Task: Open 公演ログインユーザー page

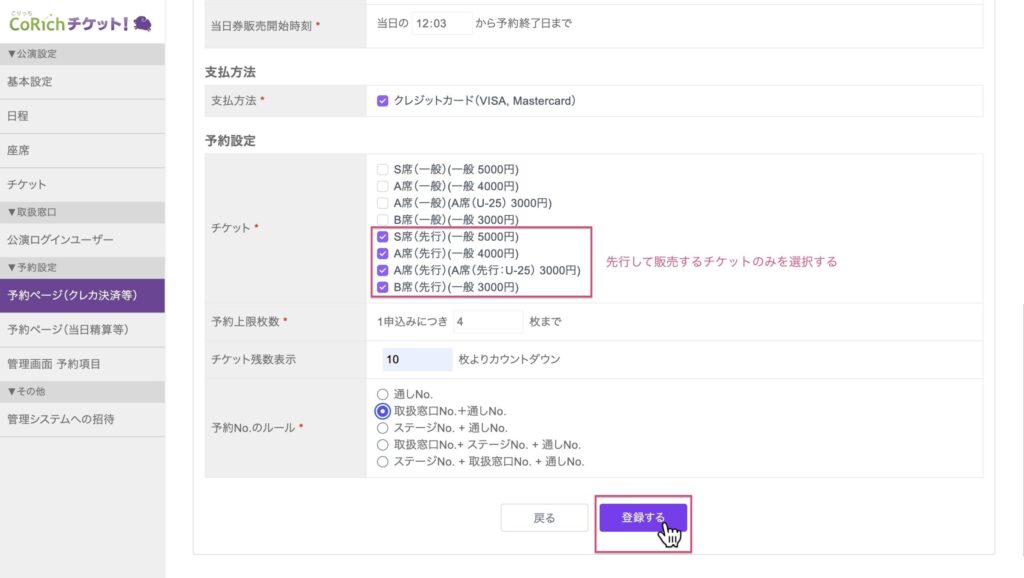Action: tap(60, 240)
